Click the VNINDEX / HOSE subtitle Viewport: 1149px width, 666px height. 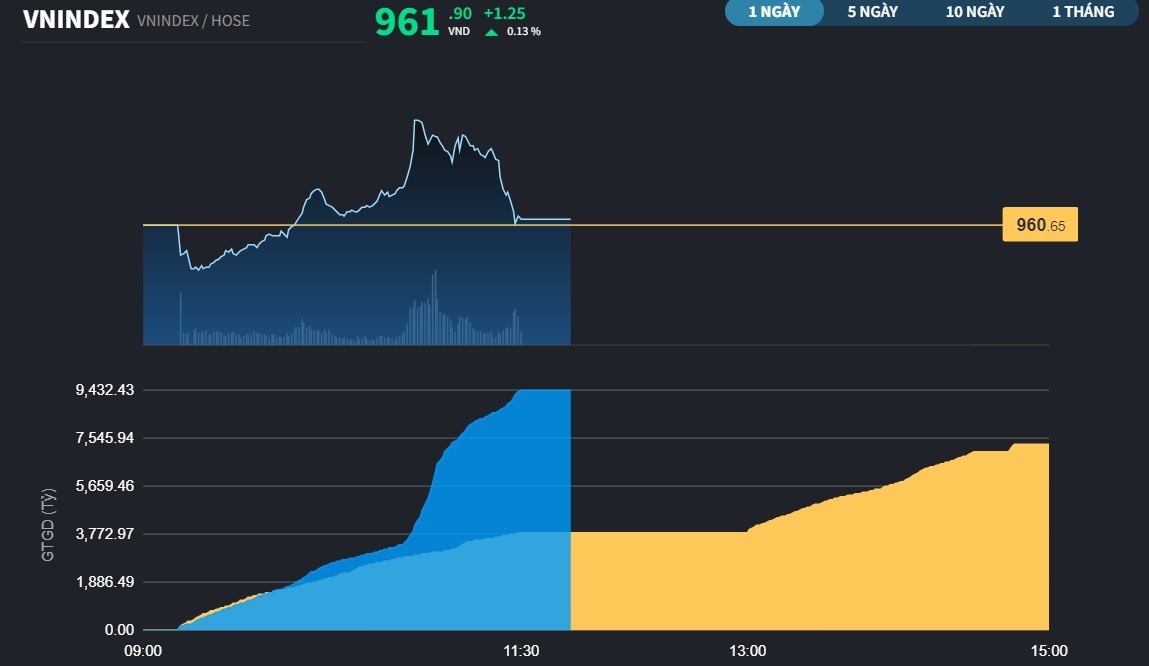193,21
